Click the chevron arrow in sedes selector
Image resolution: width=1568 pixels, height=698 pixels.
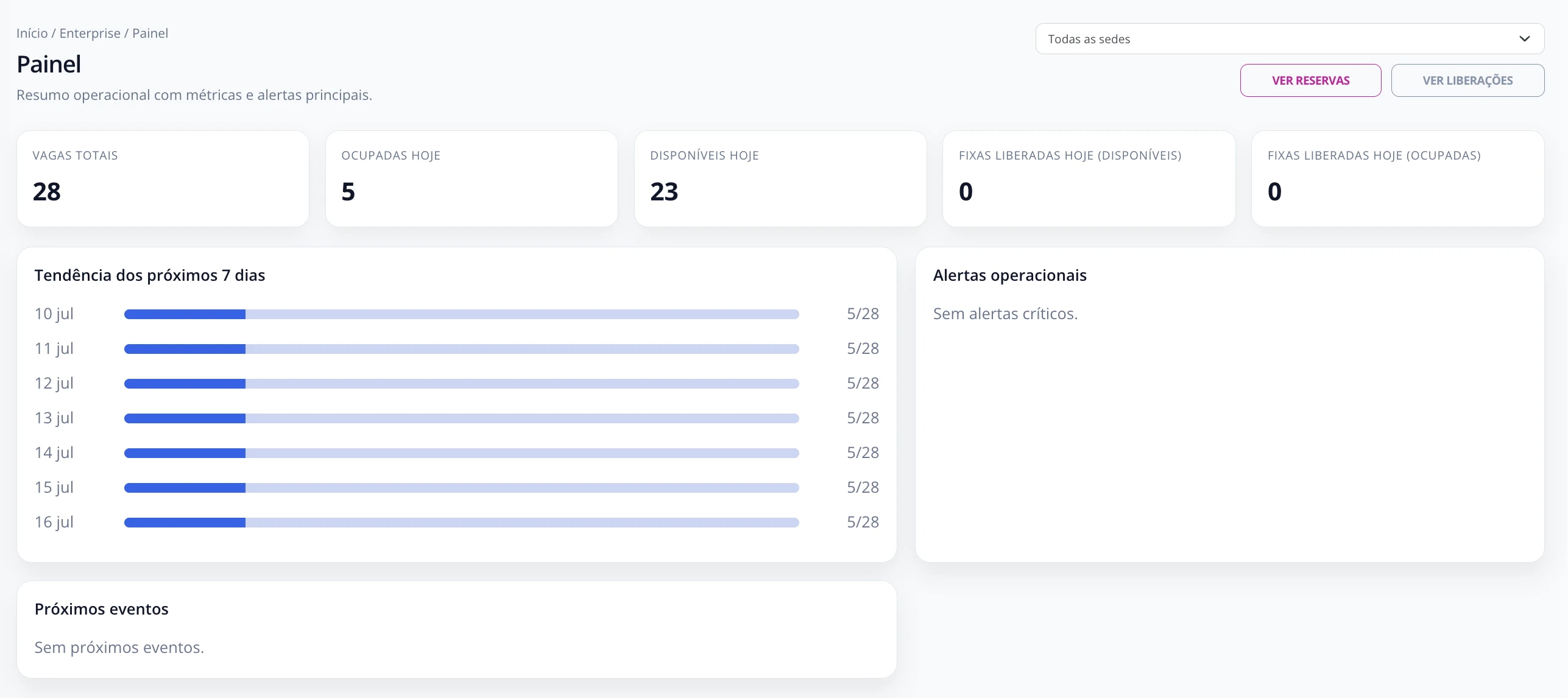coord(1524,39)
